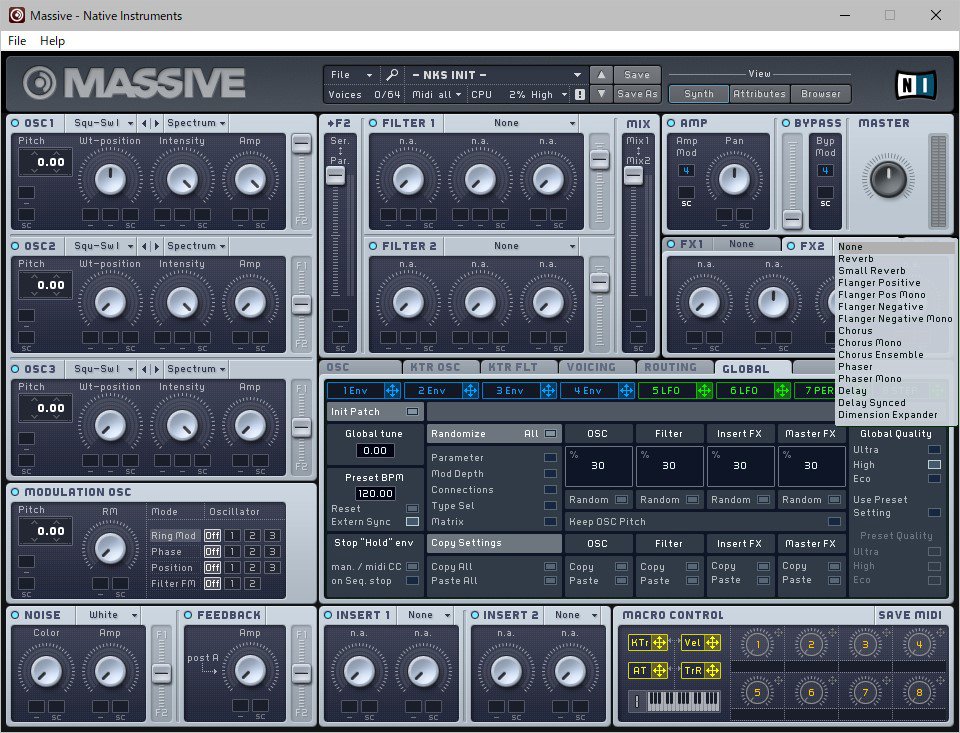Open the File menu in menu bar
This screenshot has width=960, height=733.
tap(17, 40)
